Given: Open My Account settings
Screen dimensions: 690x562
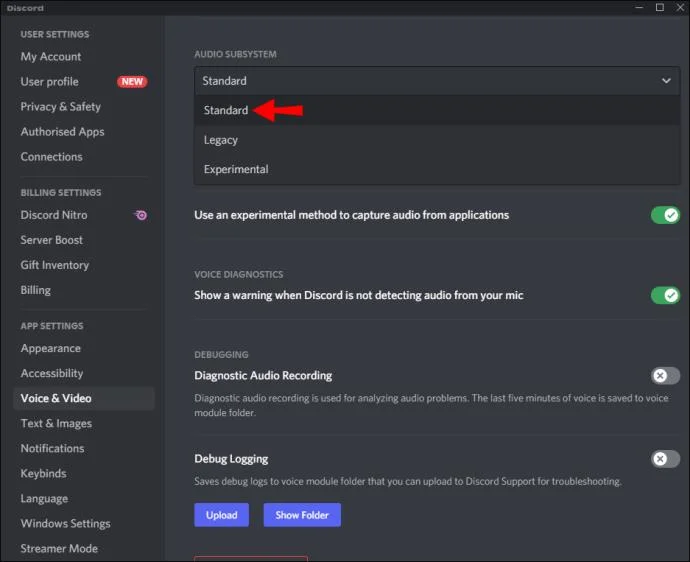Looking at the screenshot, I should pyautogui.click(x=51, y=57).
